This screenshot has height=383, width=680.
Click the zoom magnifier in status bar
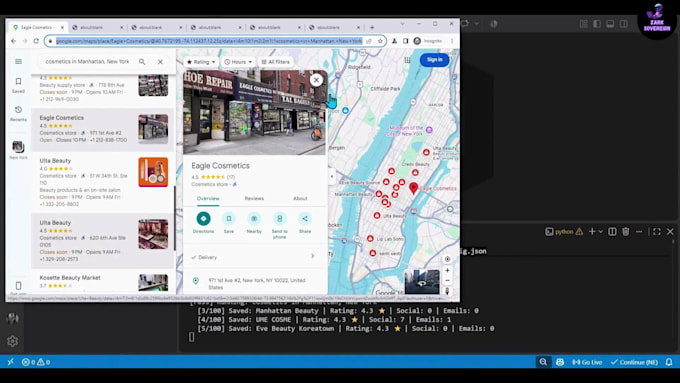[543, 362]
